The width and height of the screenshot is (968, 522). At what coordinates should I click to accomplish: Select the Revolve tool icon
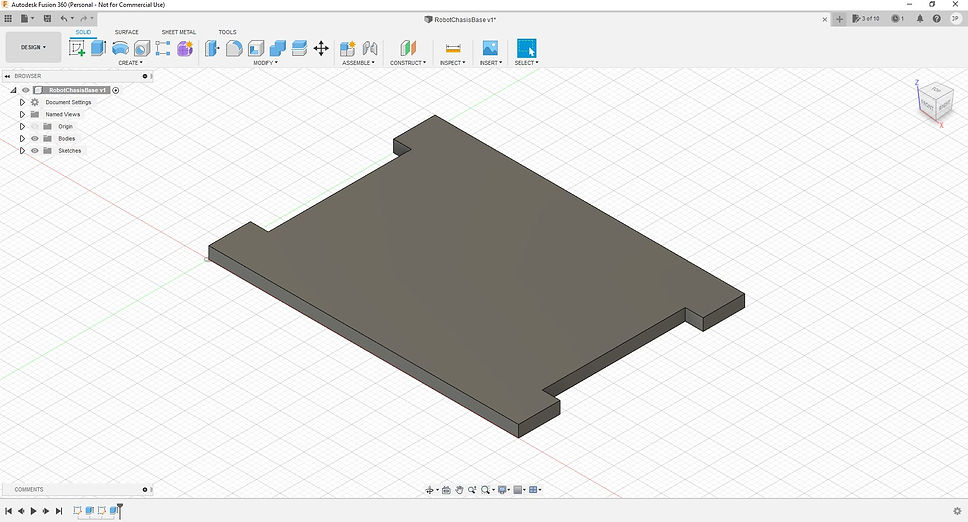[x=120, y=48]
